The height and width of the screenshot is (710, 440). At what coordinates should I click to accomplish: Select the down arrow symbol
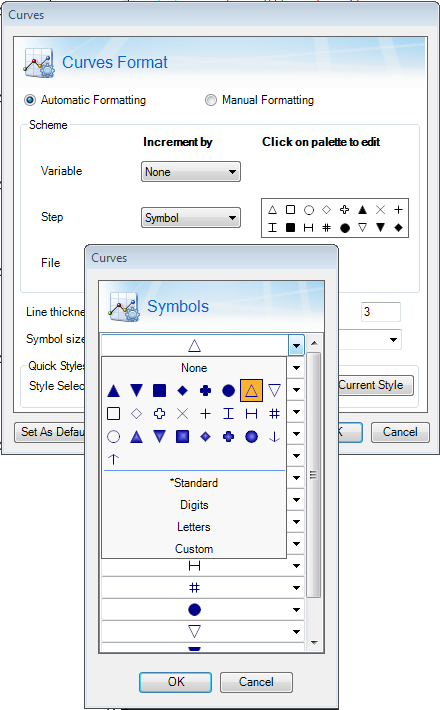click(274, 437)
